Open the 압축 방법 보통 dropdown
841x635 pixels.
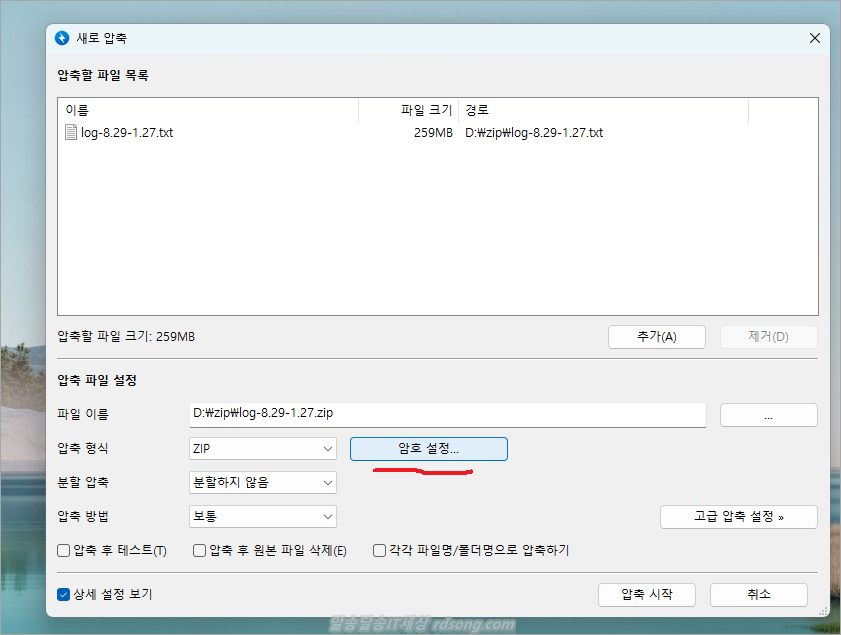[263, 517]
